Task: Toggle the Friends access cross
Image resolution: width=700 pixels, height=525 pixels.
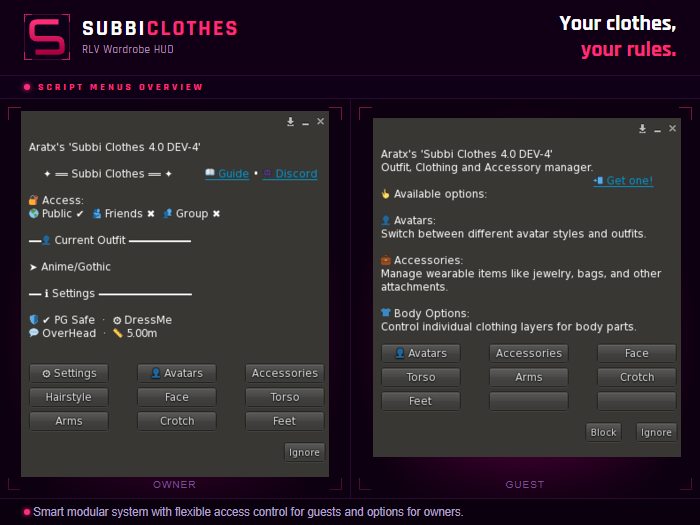Action: [x=151, y=214]
